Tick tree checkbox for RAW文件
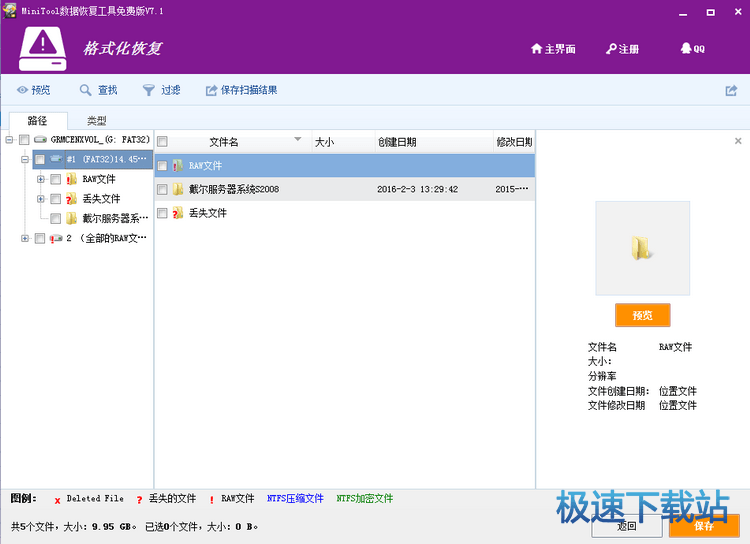This screenshot has width=750, height=544. tap(55, 179)
